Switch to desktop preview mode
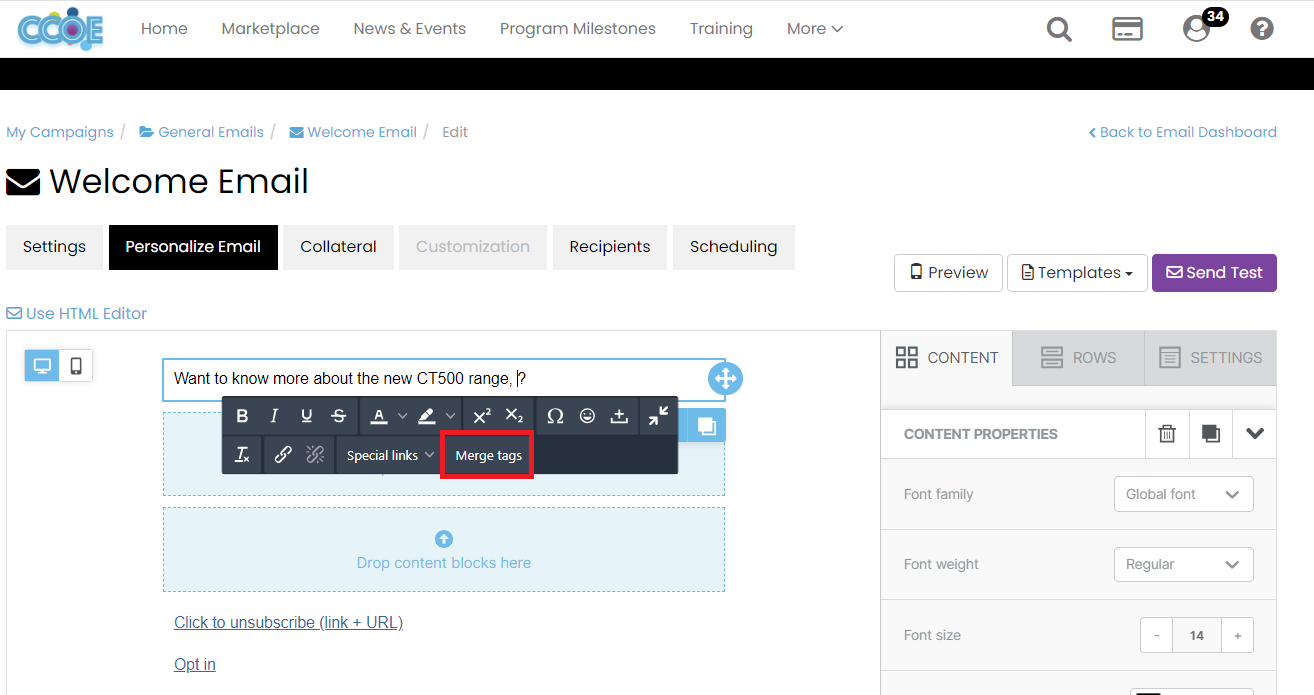 [42, 366]
